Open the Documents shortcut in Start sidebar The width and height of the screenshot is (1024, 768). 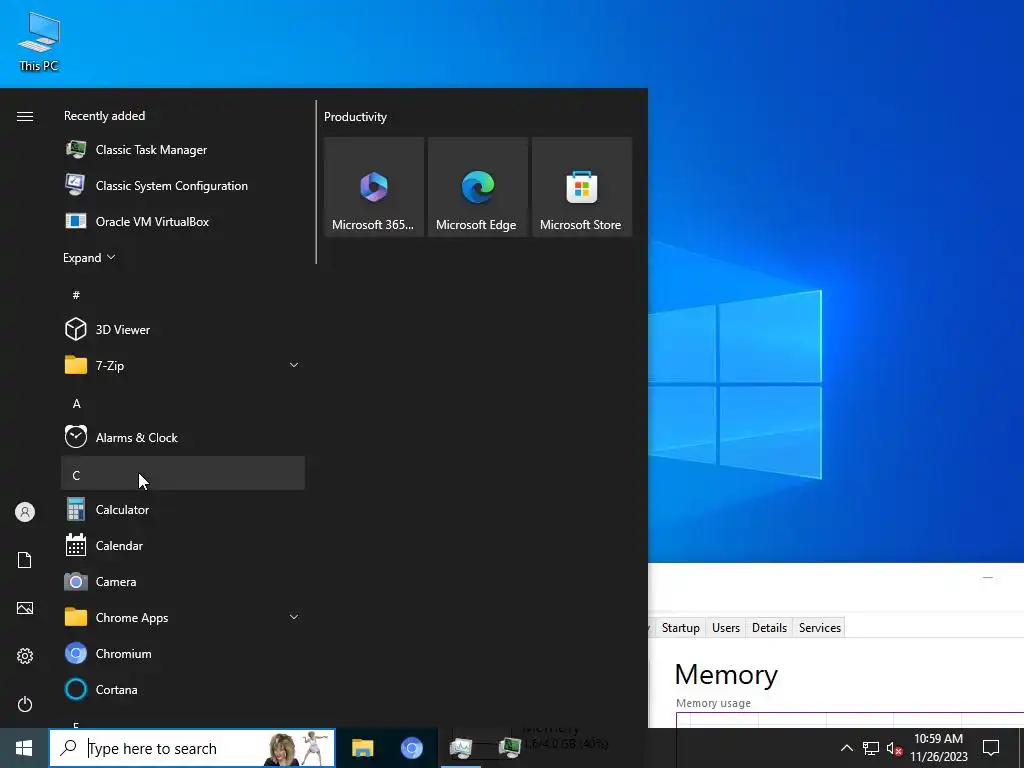pyautogui.click(x=25, y=560)
